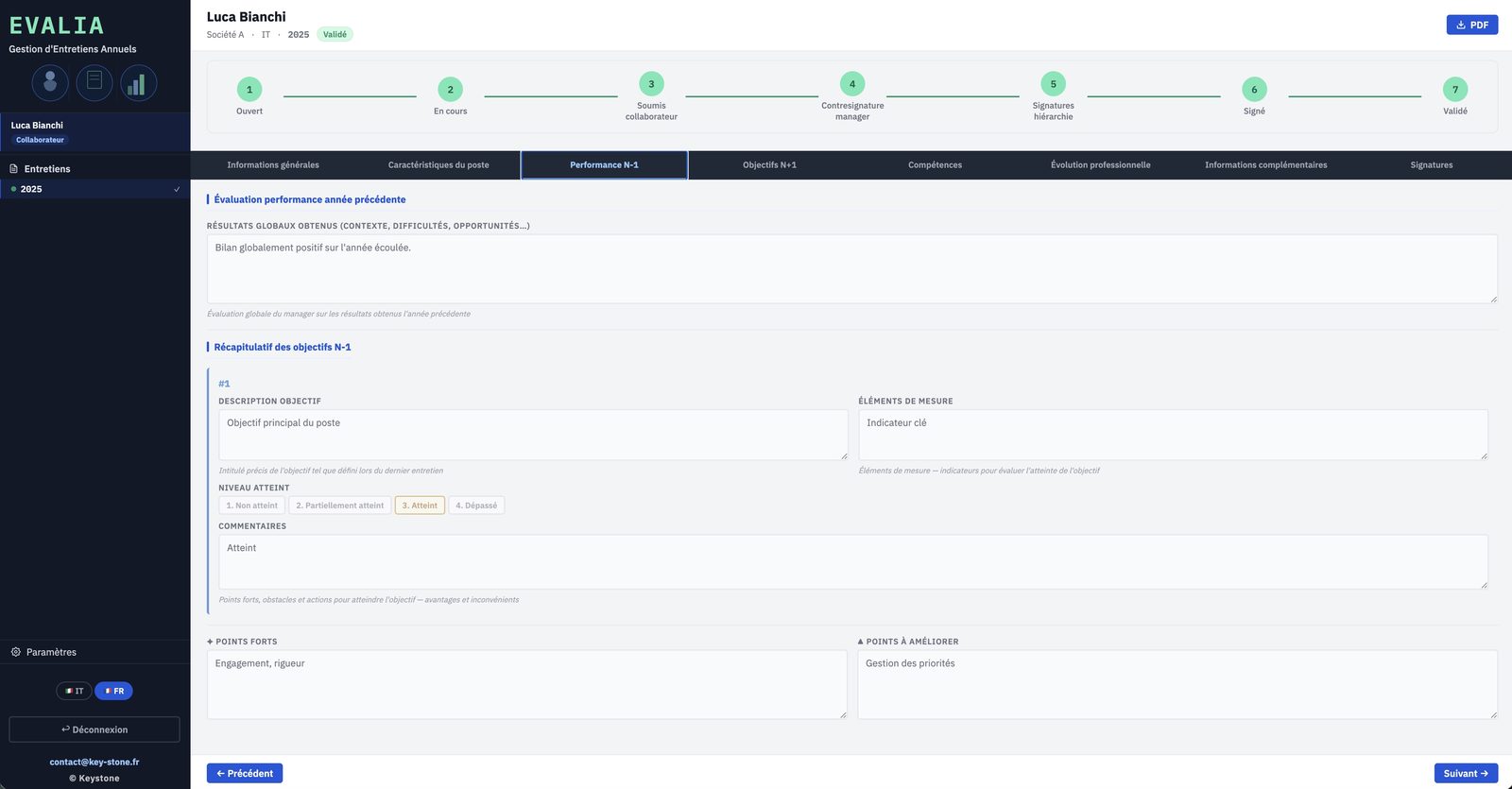Click the Suivant button
The image size is (1512, 789).
[x=1466, y=774]
